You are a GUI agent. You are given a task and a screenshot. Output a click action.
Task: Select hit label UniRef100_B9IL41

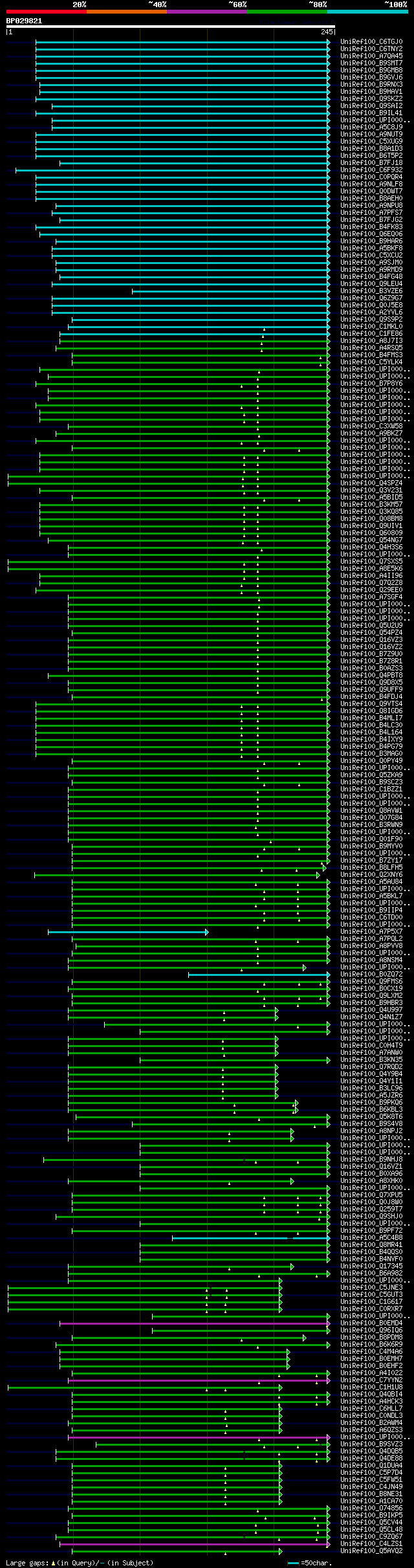(371, 113)
